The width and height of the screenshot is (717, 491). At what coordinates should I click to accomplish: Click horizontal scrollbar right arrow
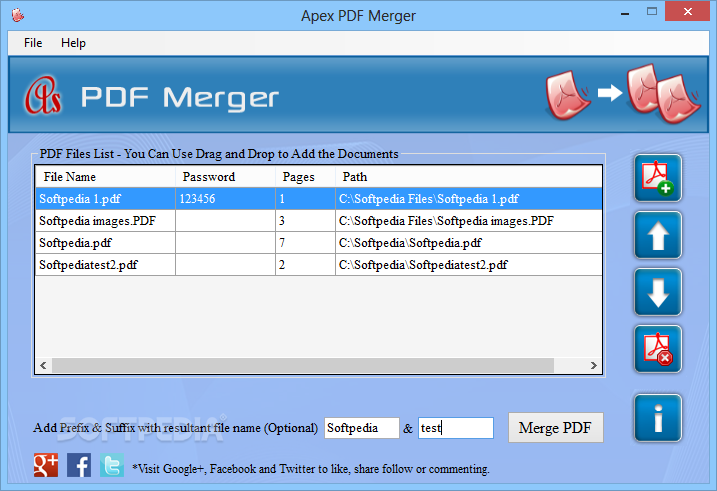point(594,365)
